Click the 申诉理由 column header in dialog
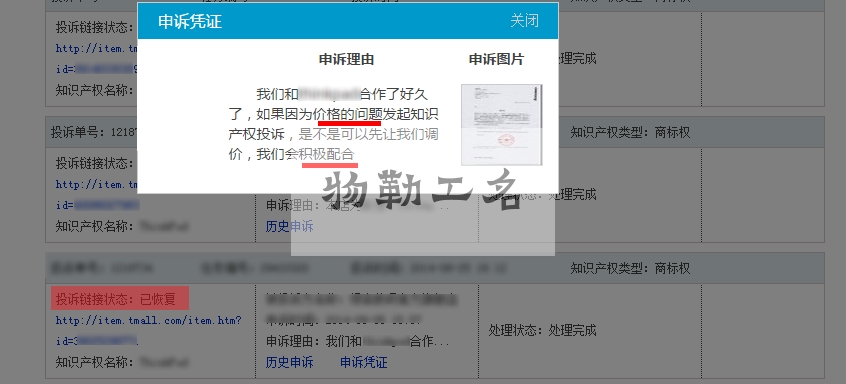Viewport: 846px width, 384px height. pyautogui.click(x=346, y=59)
